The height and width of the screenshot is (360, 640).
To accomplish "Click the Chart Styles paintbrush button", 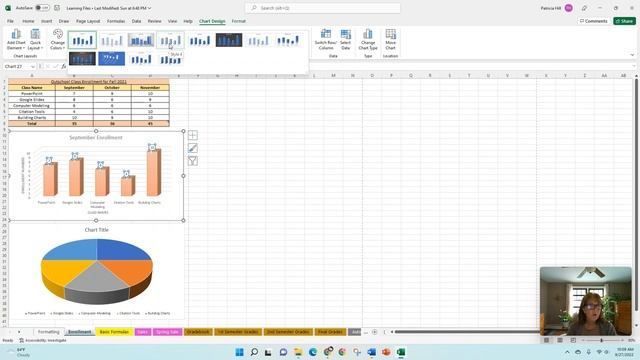I will pyautogui.click(x=193, y=148).
